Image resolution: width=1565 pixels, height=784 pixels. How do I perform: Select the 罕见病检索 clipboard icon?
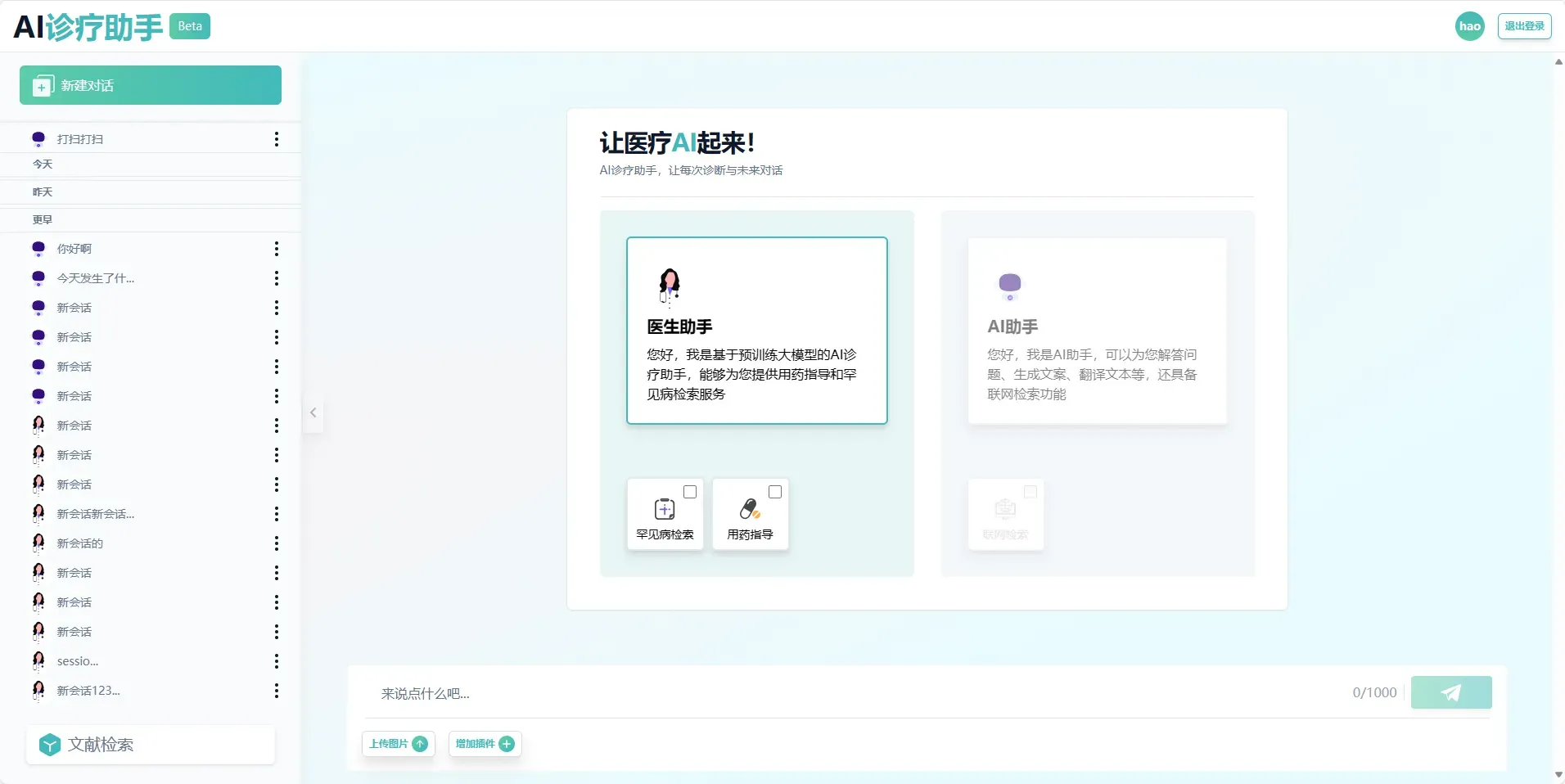[x=665, y=509]
